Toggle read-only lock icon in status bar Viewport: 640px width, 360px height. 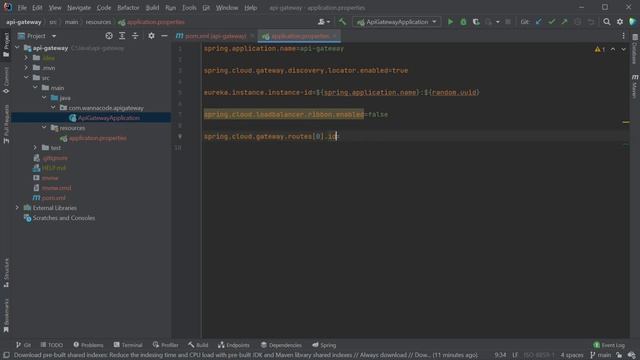[619, 355]
